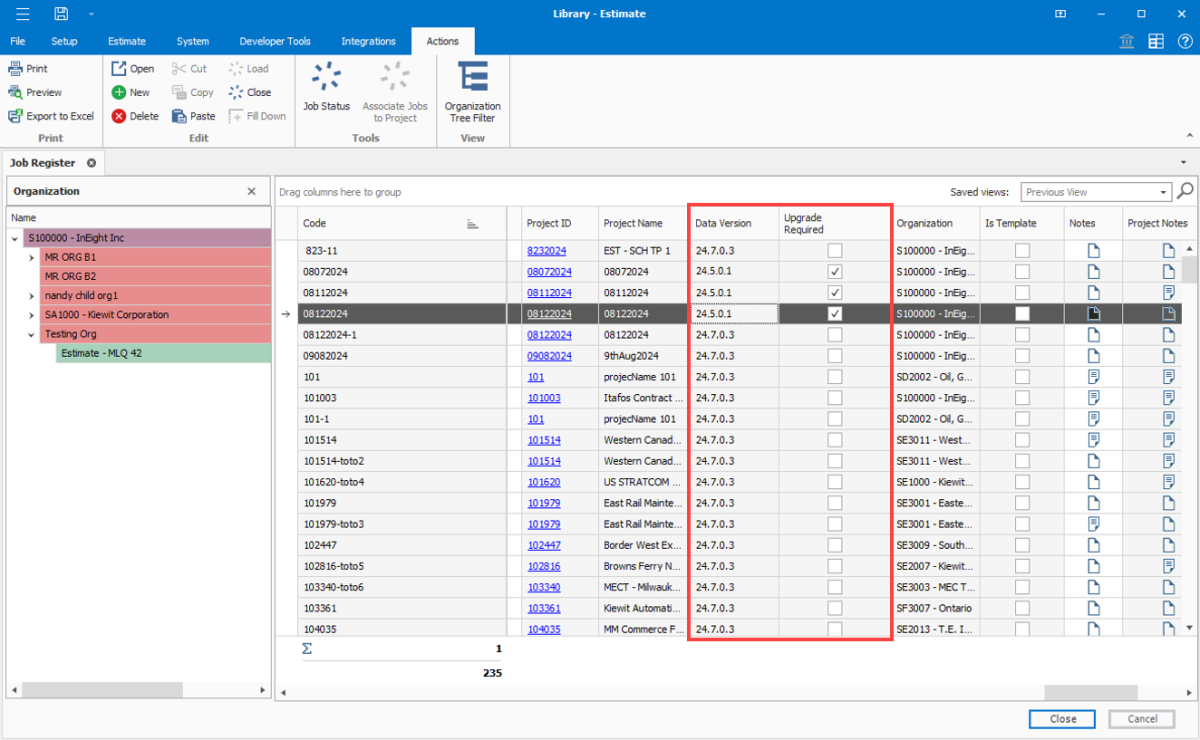Open the Organization Tree Filter

coord(472,77)
